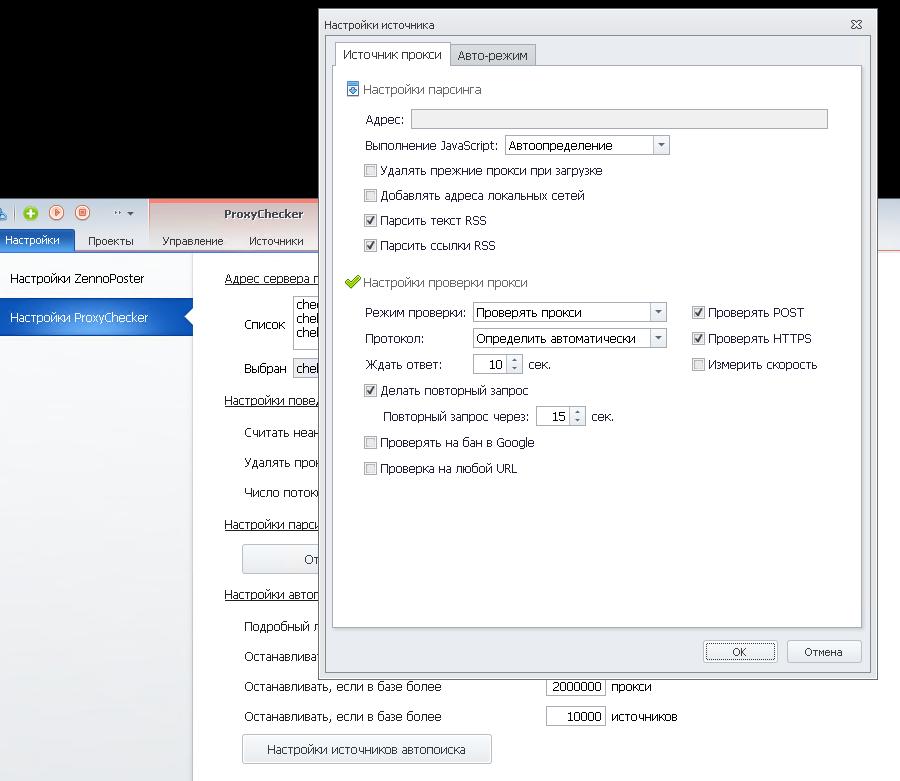Enable Проверять на бан в Google

[371, 442]
